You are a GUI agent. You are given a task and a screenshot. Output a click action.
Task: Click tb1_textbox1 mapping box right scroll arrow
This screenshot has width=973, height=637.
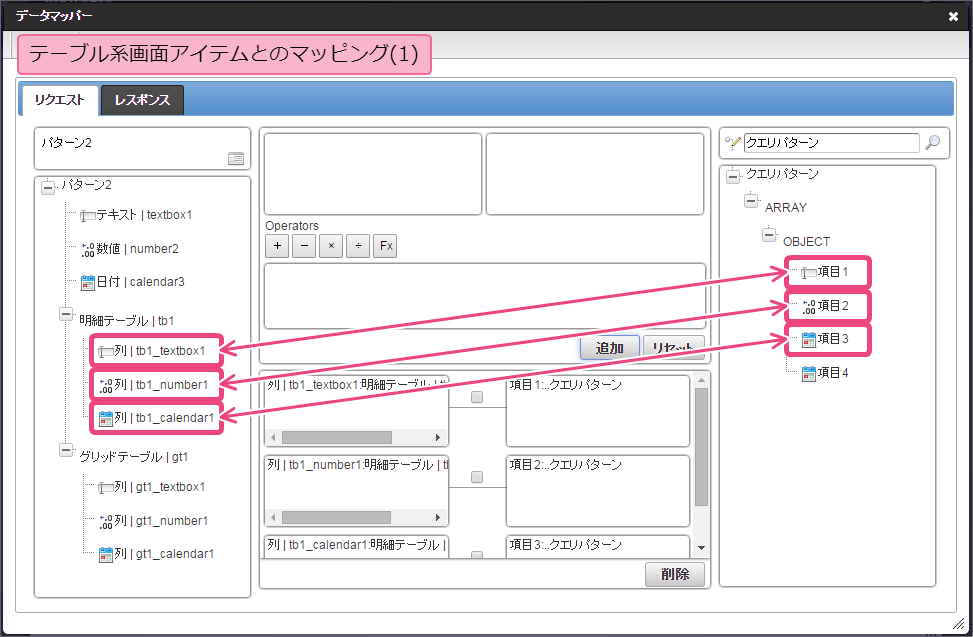click(438, 438)
